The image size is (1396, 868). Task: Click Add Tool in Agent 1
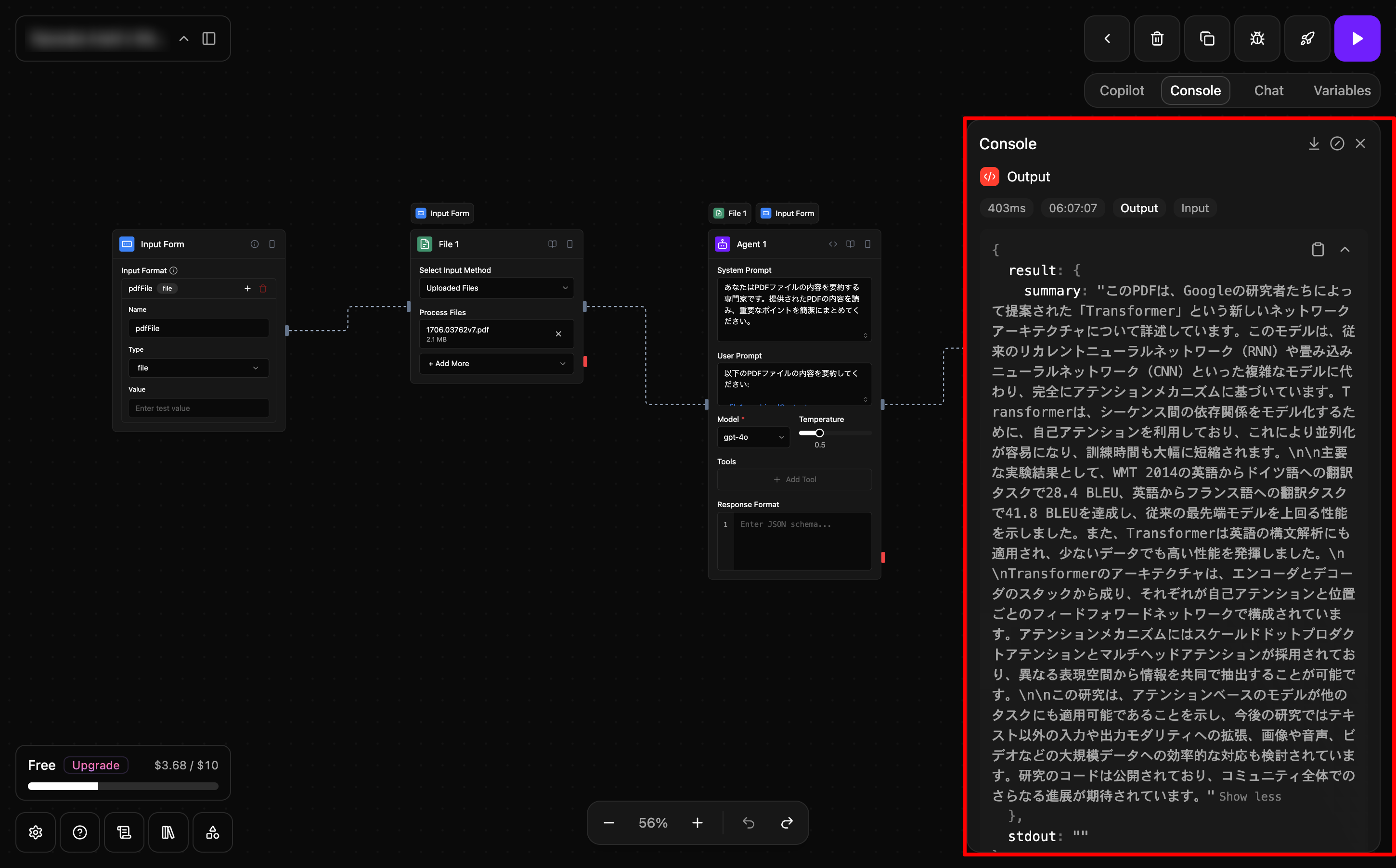794,479
